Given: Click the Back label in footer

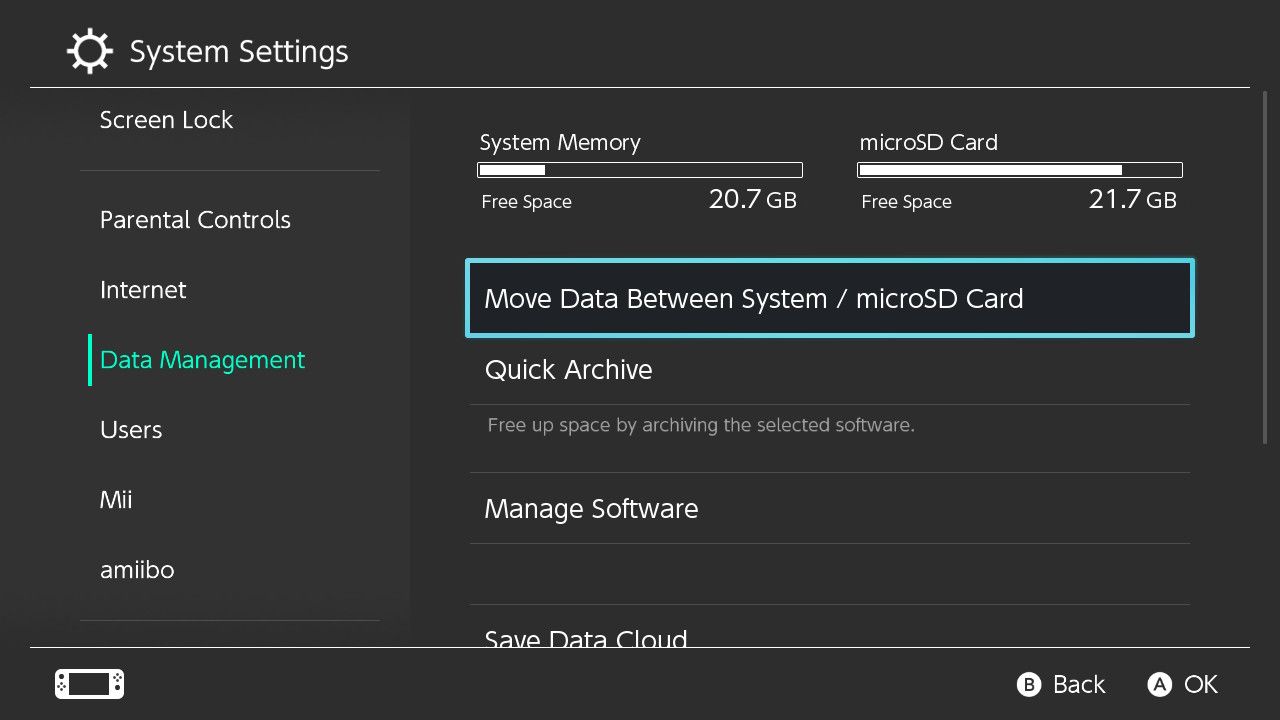Looking at the screenshot, I should tap(1078, 684).
